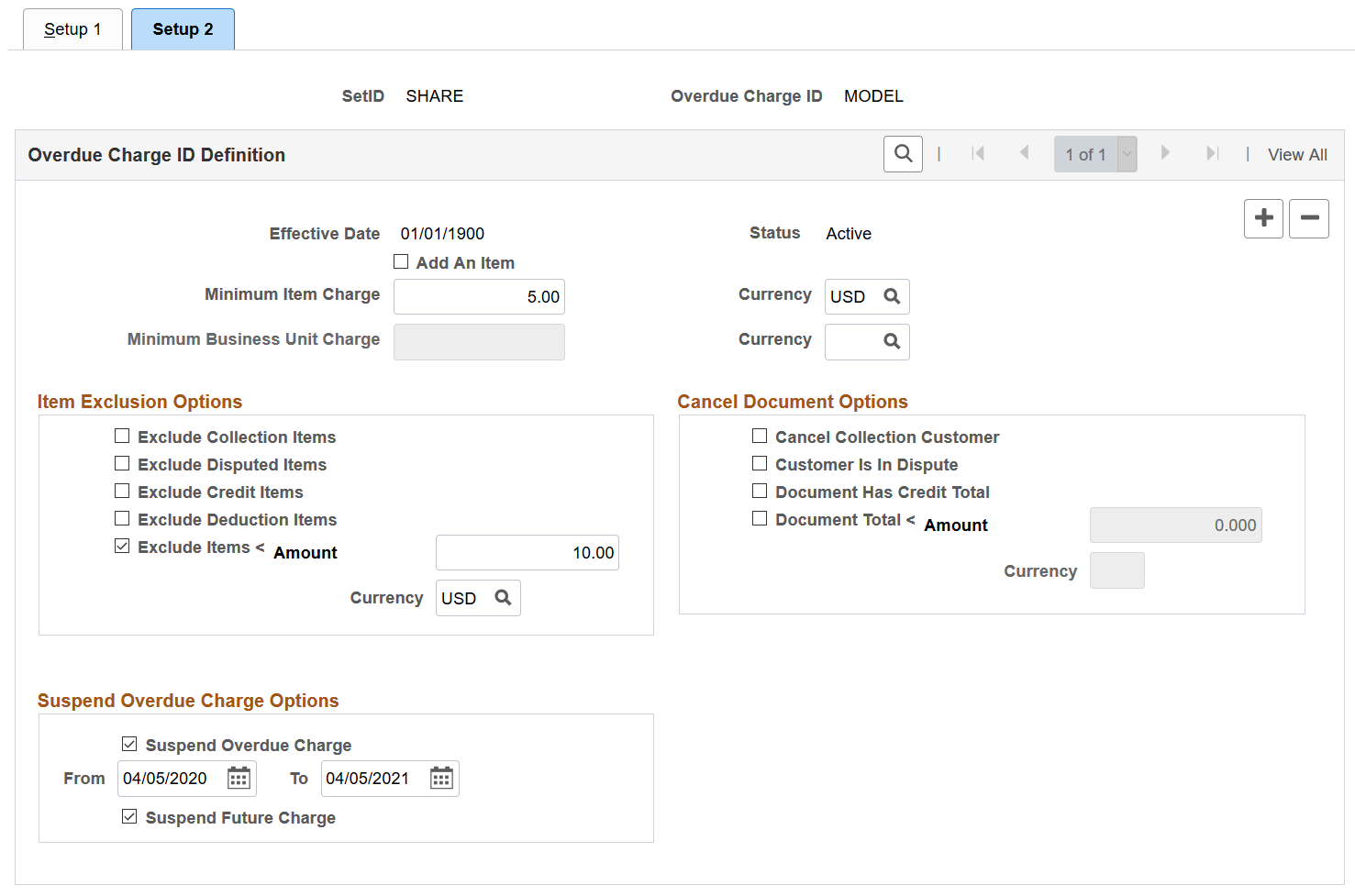Click the Minimum Item Charge field
This screenshot has width=1355, height=896.
coord(479,297)
